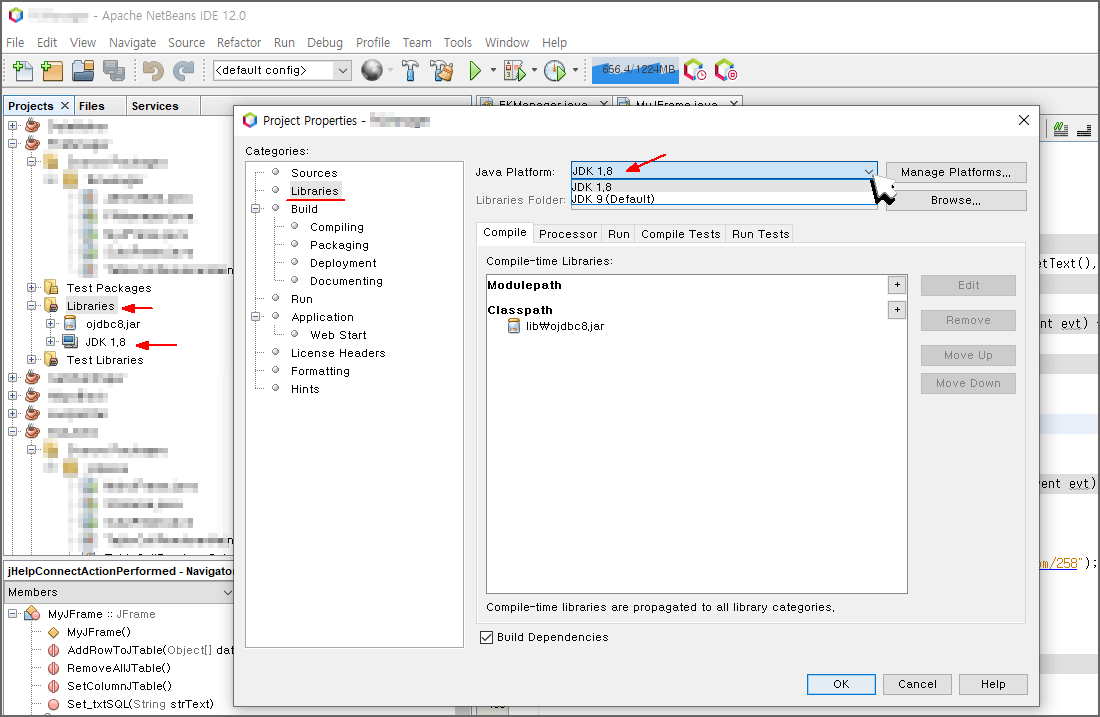Click the Redo arrow icon
The height and width of the screenshot is (717, 1100).
click(184, 70)
